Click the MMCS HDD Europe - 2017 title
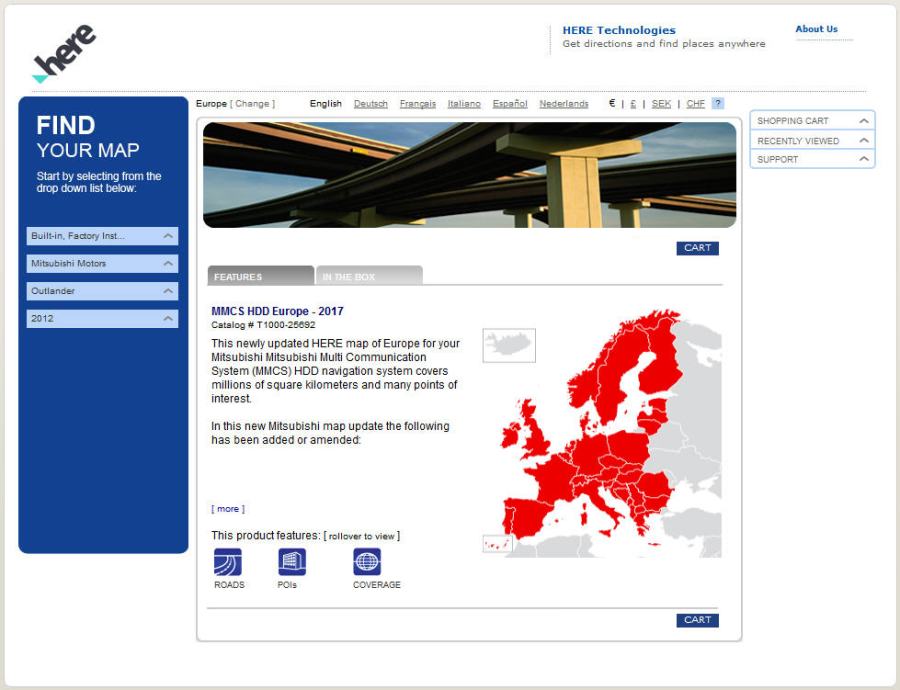Screen dimensions: 900x690 coord(277,311)
